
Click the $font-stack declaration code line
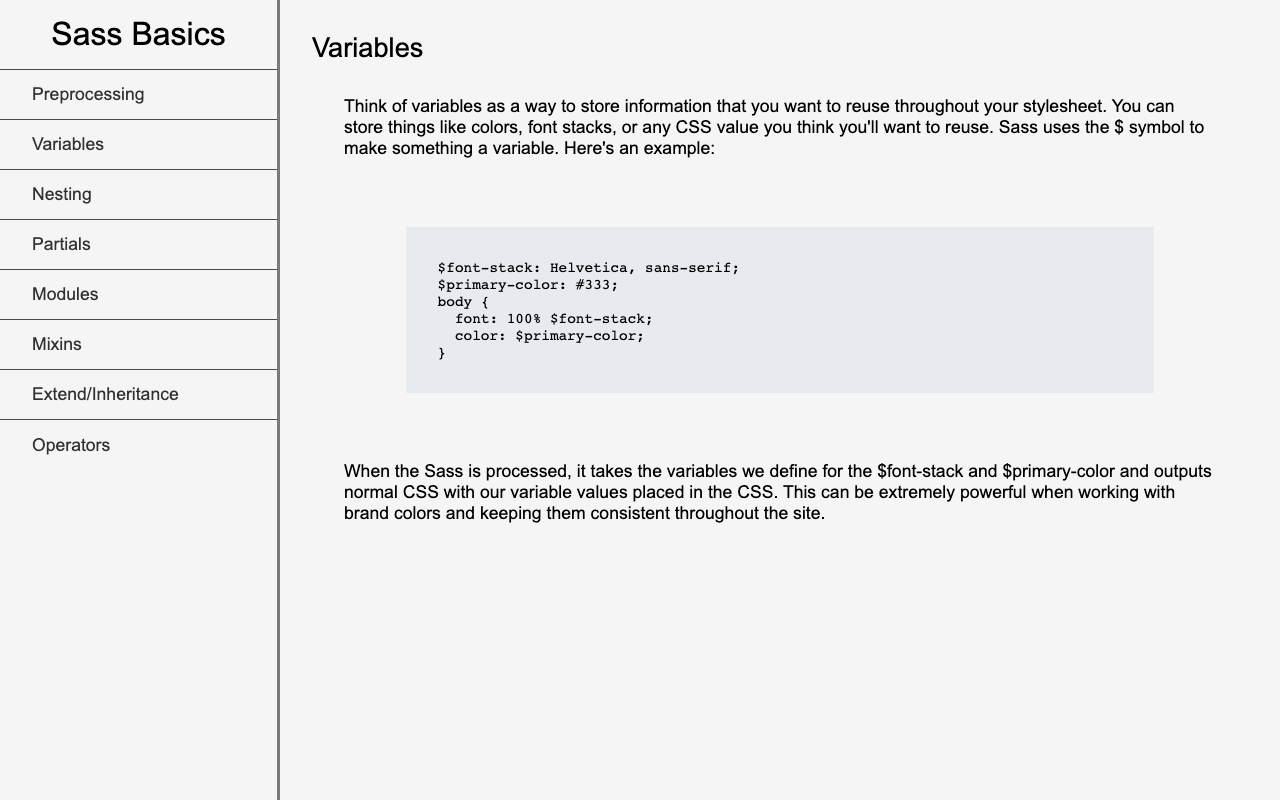tap(588, 268)
